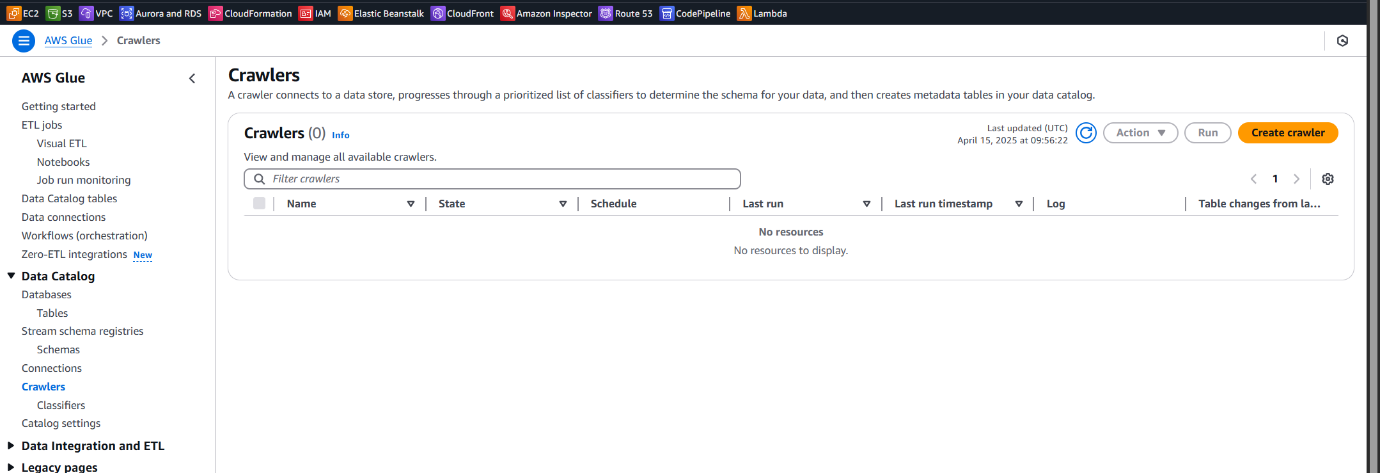Viewport: 1380px width, 473px height.
Task: Go to previous page of crawlers
Action: (x=1253, y=179)
